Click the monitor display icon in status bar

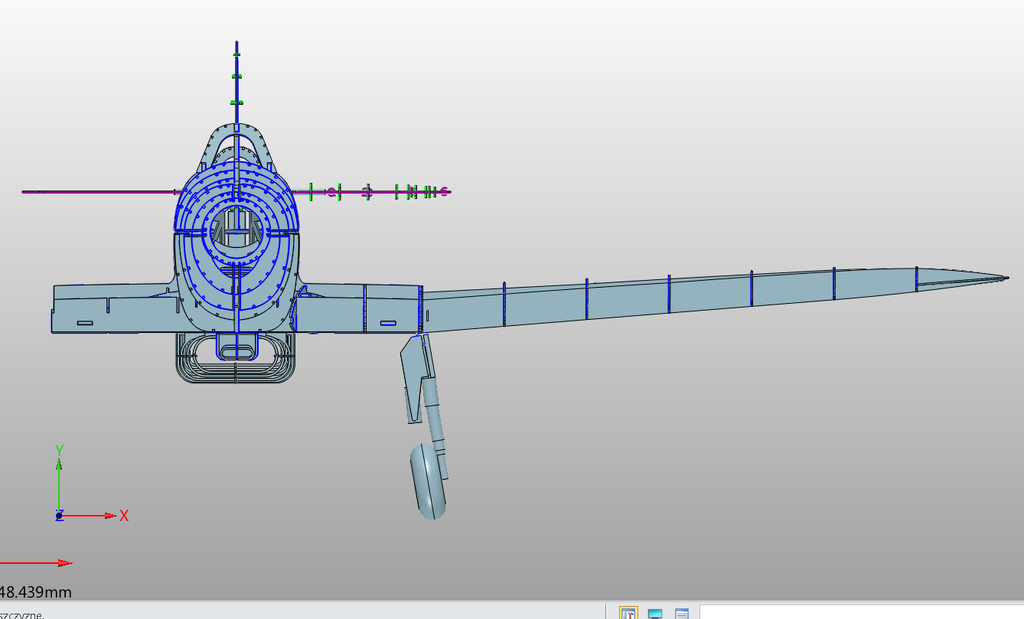point(655,612)
